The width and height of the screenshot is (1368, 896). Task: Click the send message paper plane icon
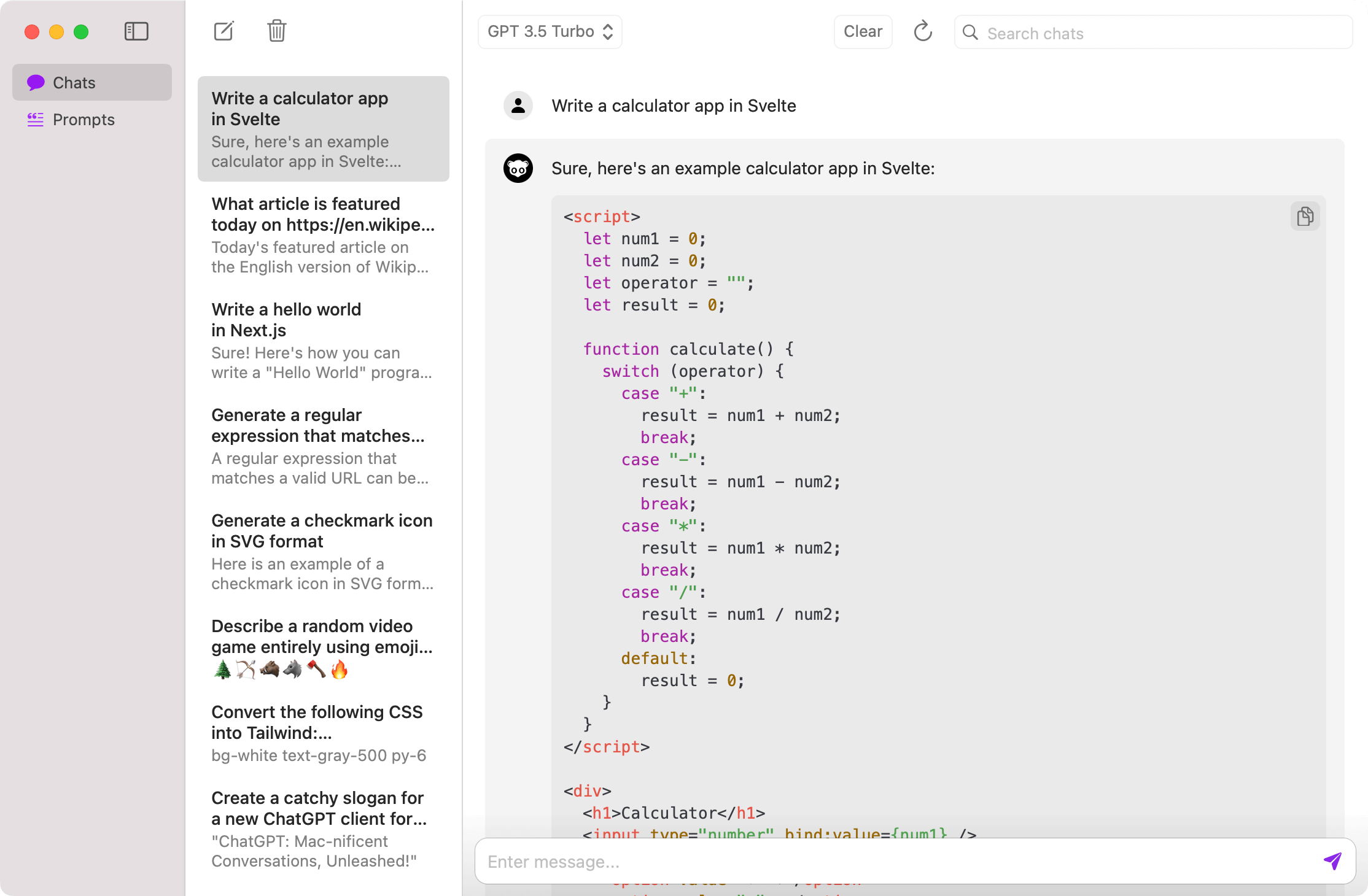click(x=1332, y=861)
